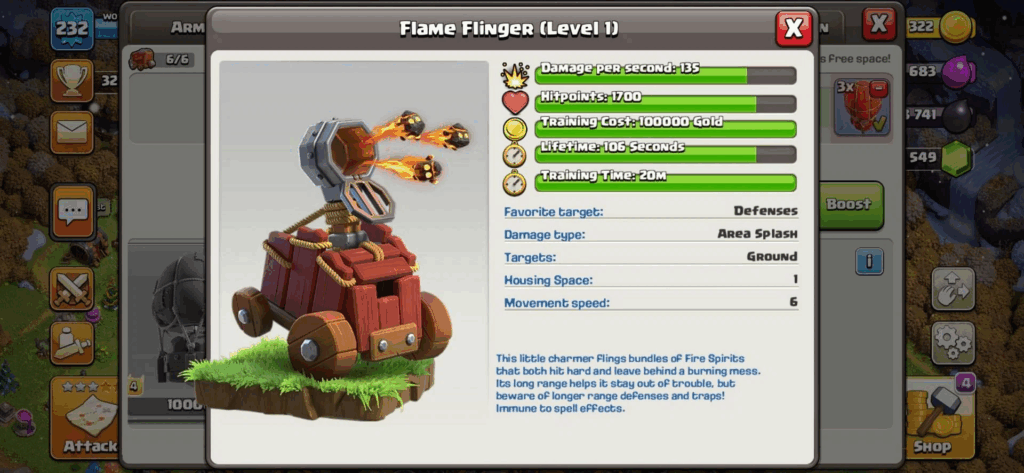Image resolution: width=1024 pixels, height=473 pixels.
Task: Close the Flame Flinger info popup
Action: 793,28
